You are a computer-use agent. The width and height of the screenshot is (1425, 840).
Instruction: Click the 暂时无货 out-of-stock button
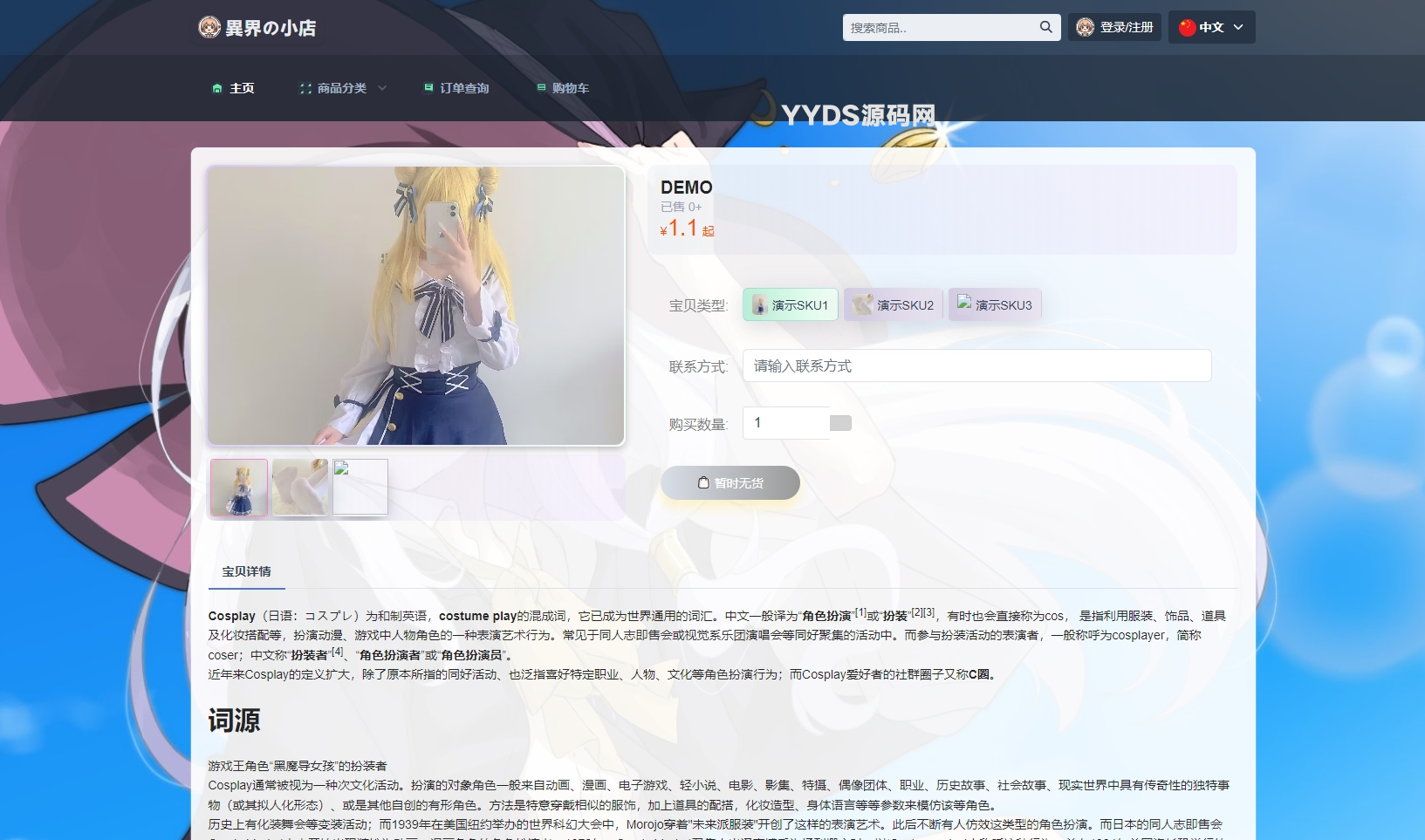[730, 483]
